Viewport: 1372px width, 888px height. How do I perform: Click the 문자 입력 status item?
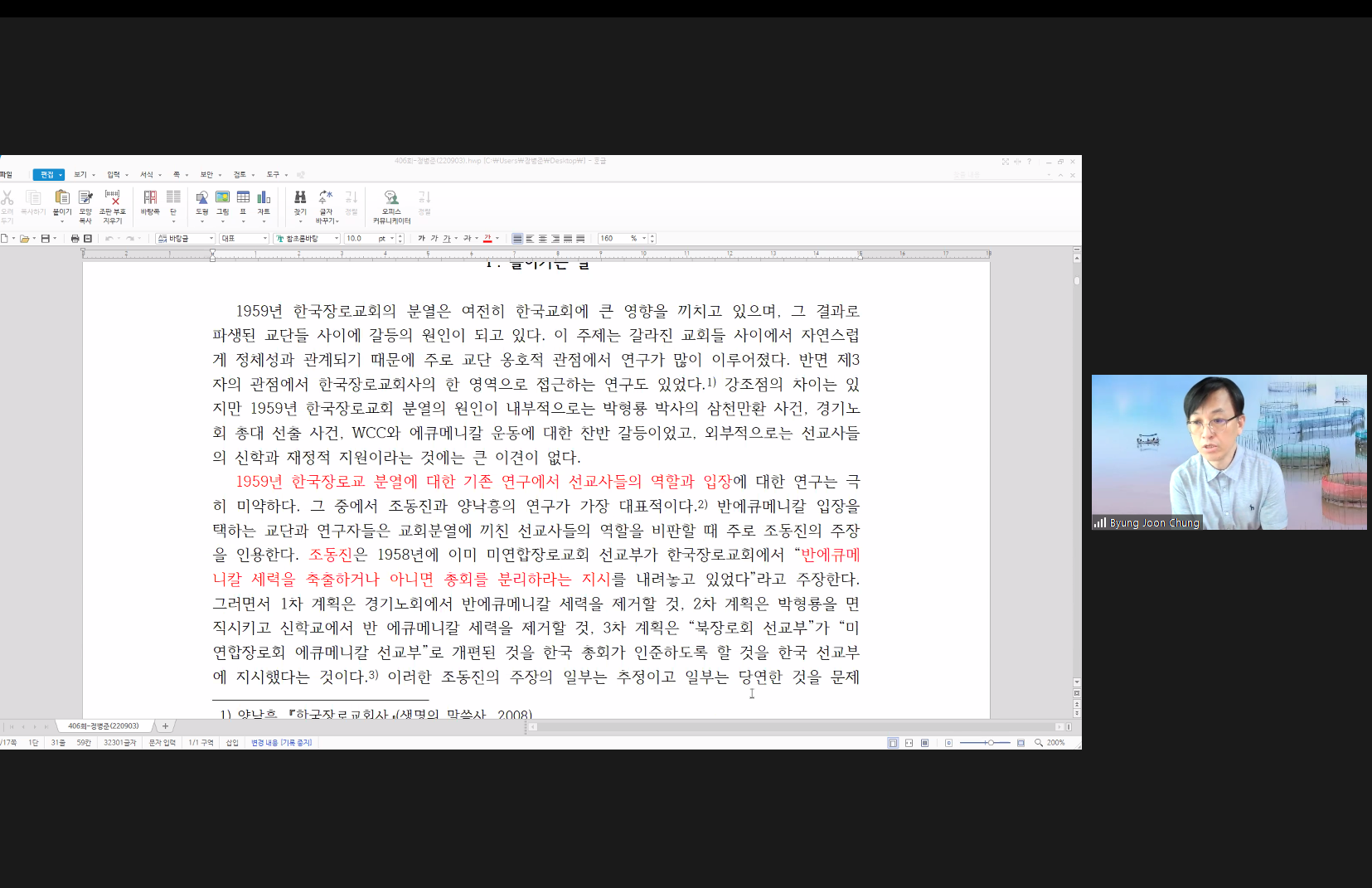point(162,743)
